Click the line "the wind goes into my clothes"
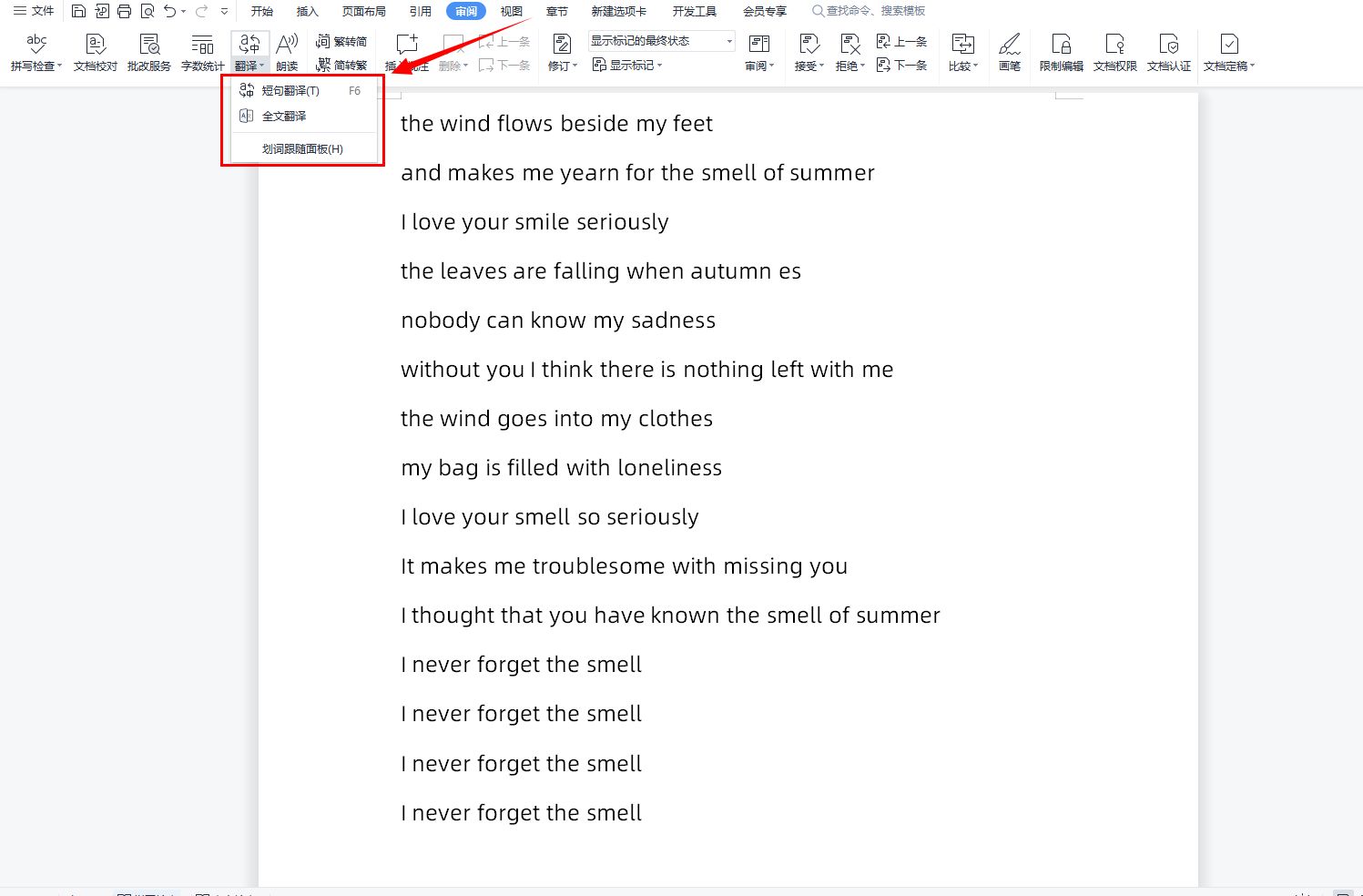 [x=556, y=418]
